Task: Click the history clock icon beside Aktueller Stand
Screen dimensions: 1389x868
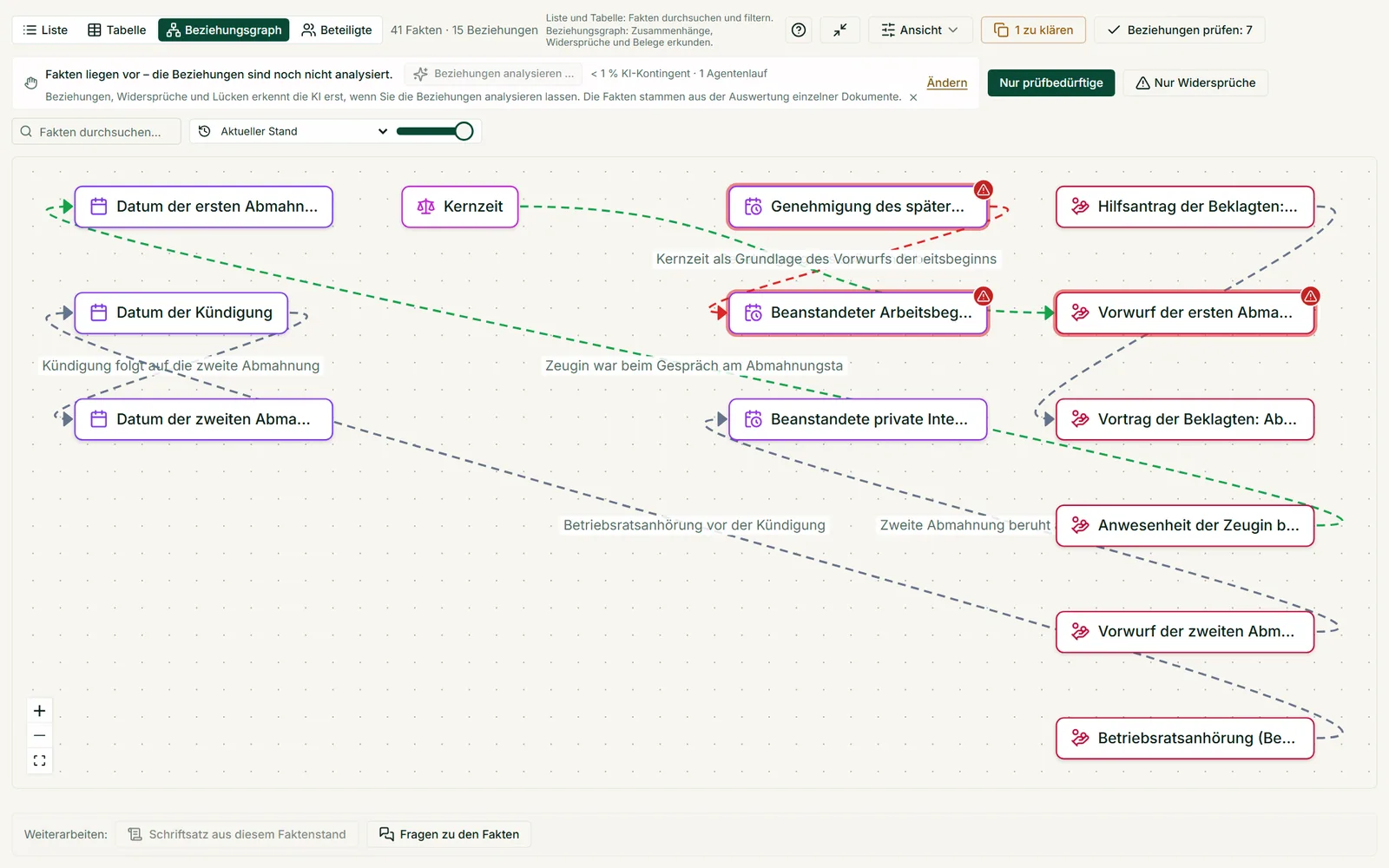Action: 205,131
